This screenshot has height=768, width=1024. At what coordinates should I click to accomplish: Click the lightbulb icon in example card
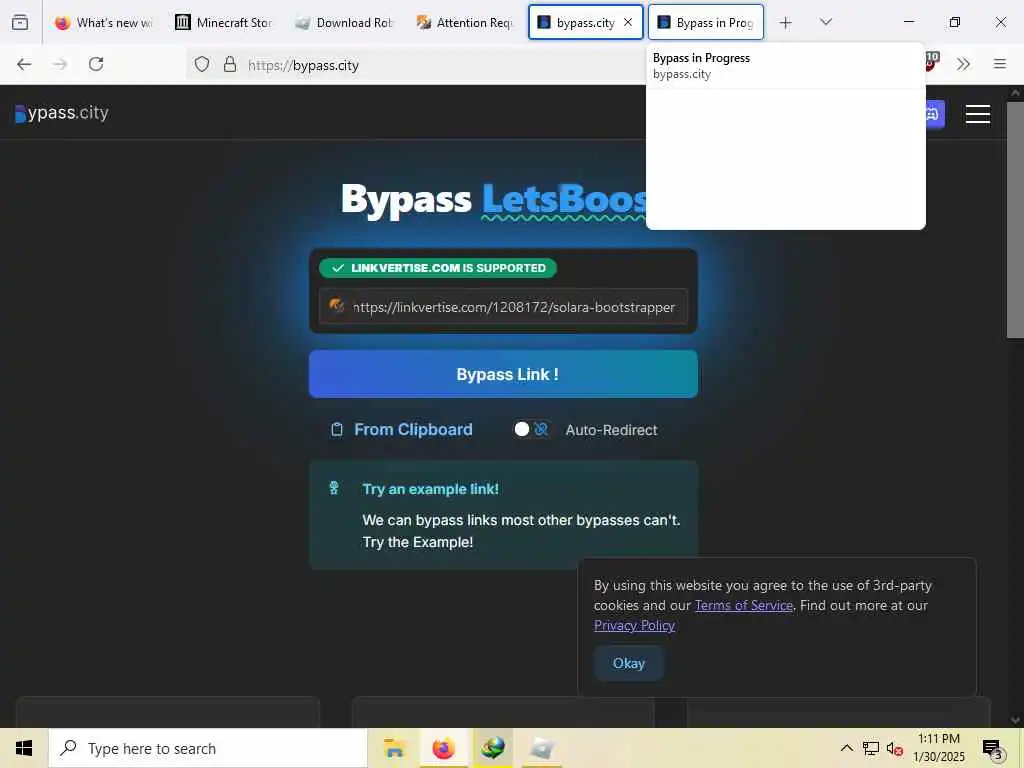(334, 488)
